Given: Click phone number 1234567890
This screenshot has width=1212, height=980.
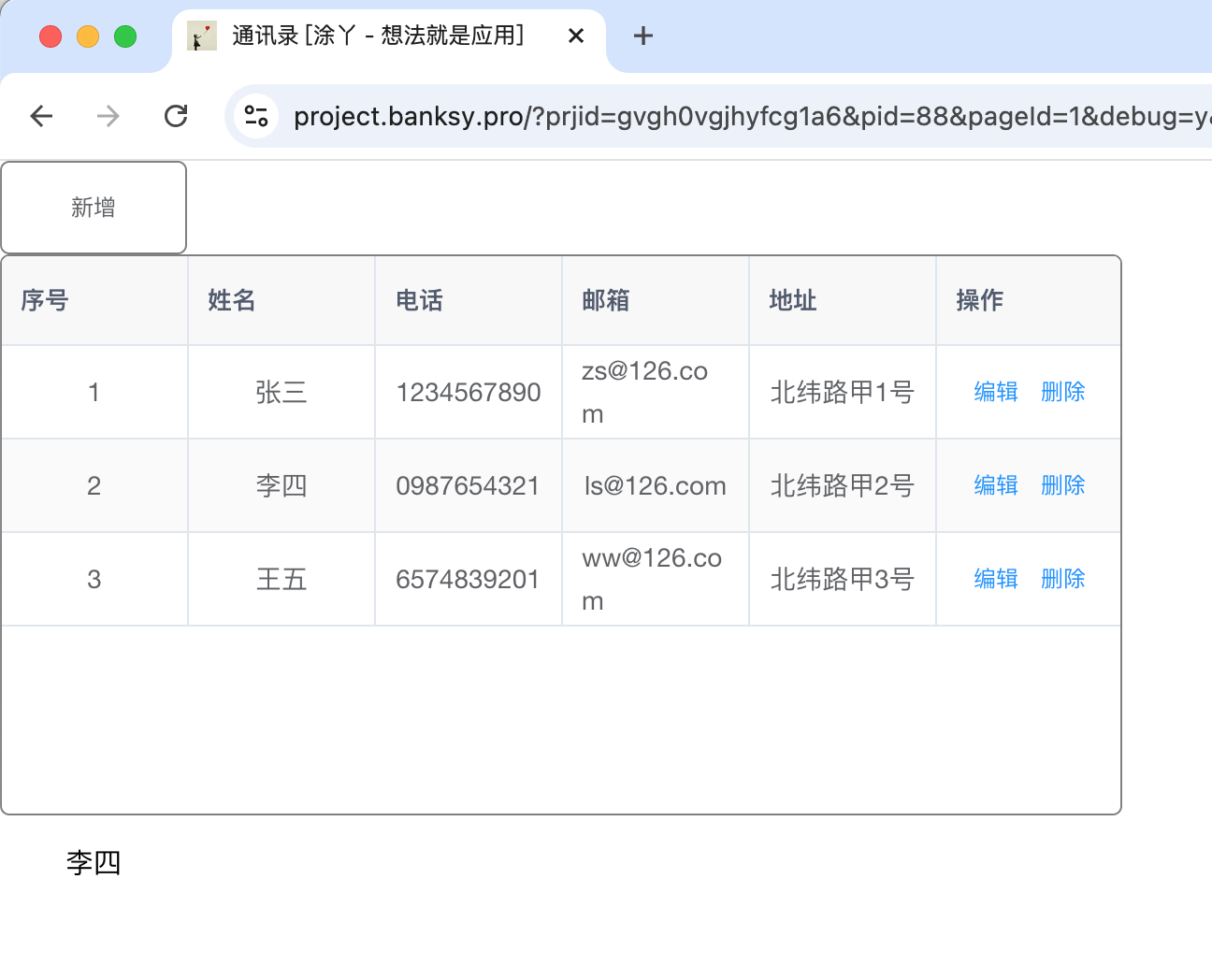Looking at the screenshot, I should [x=469, y=392].
